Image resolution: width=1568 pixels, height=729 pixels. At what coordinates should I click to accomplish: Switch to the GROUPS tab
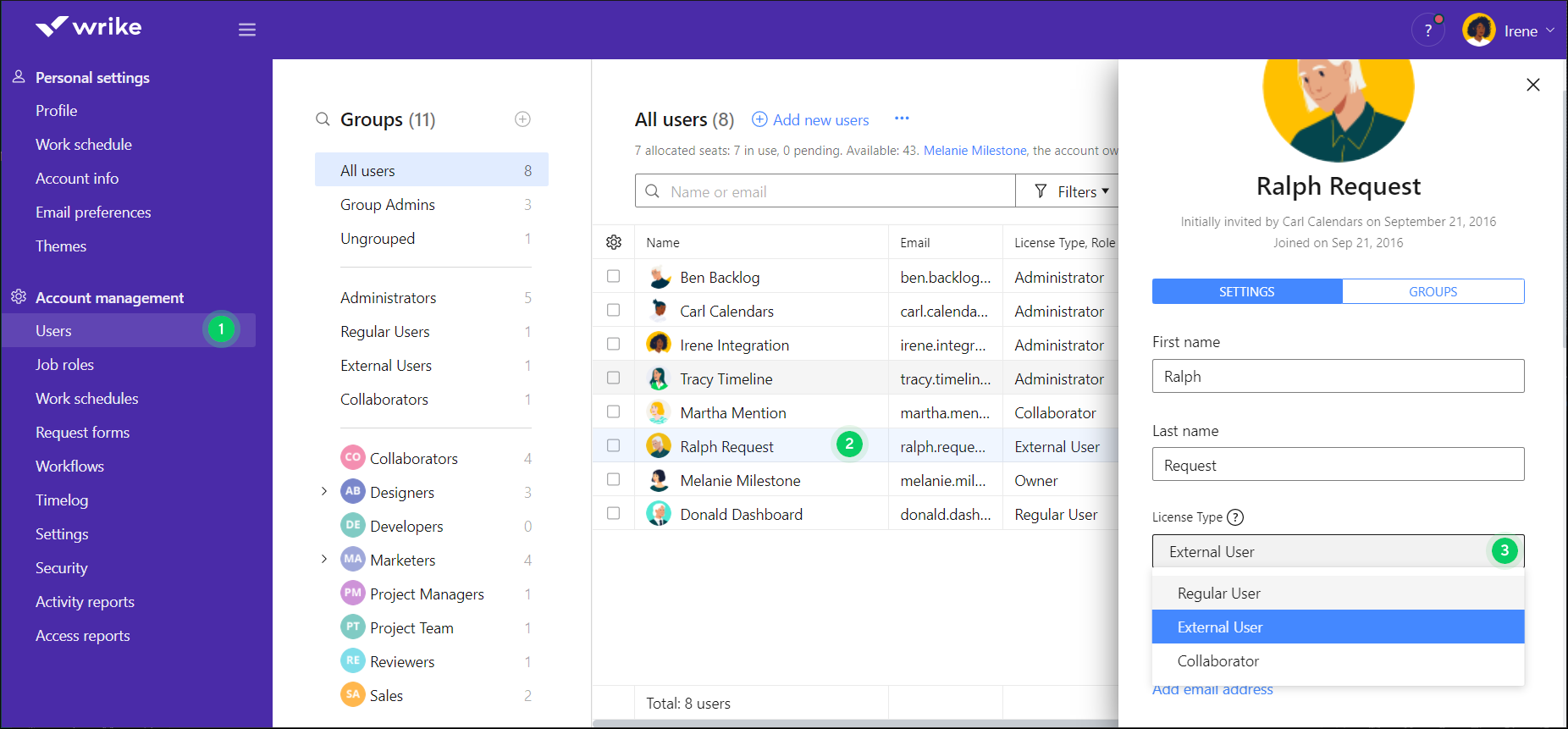(x=1433, y=291)
